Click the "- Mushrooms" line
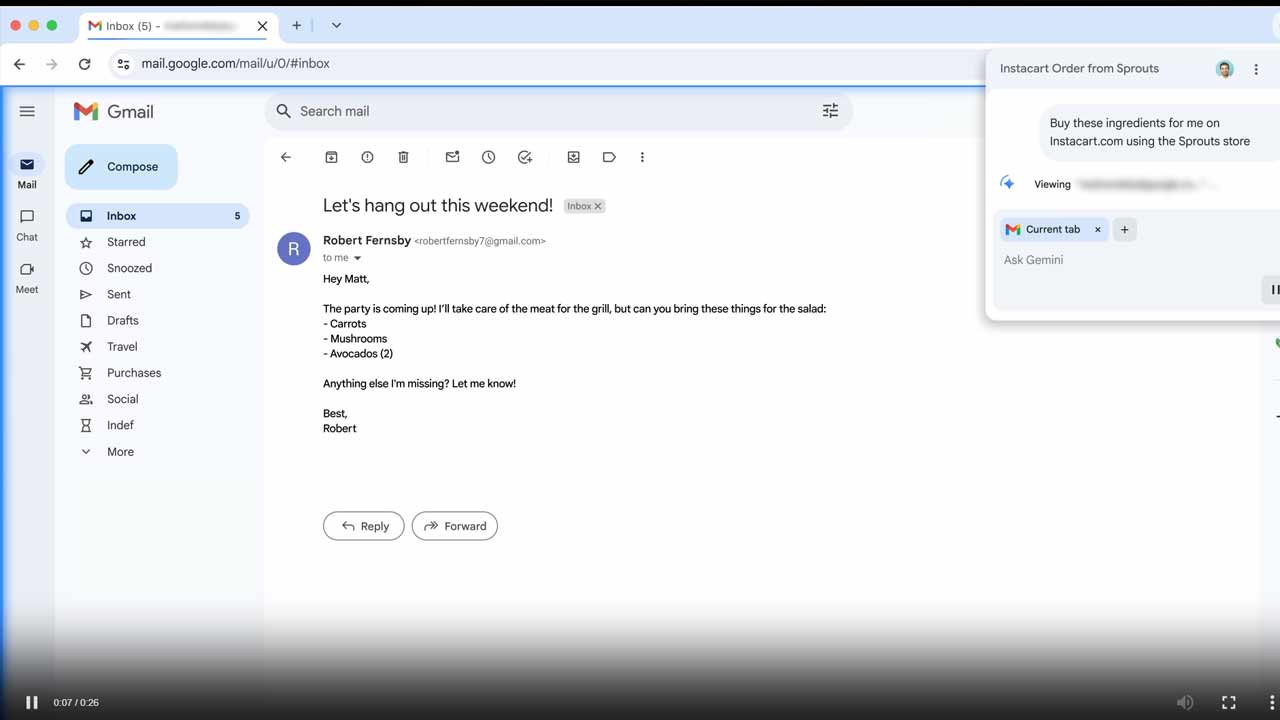Viewport: 1280px width, 720px height. click(355, 339)
